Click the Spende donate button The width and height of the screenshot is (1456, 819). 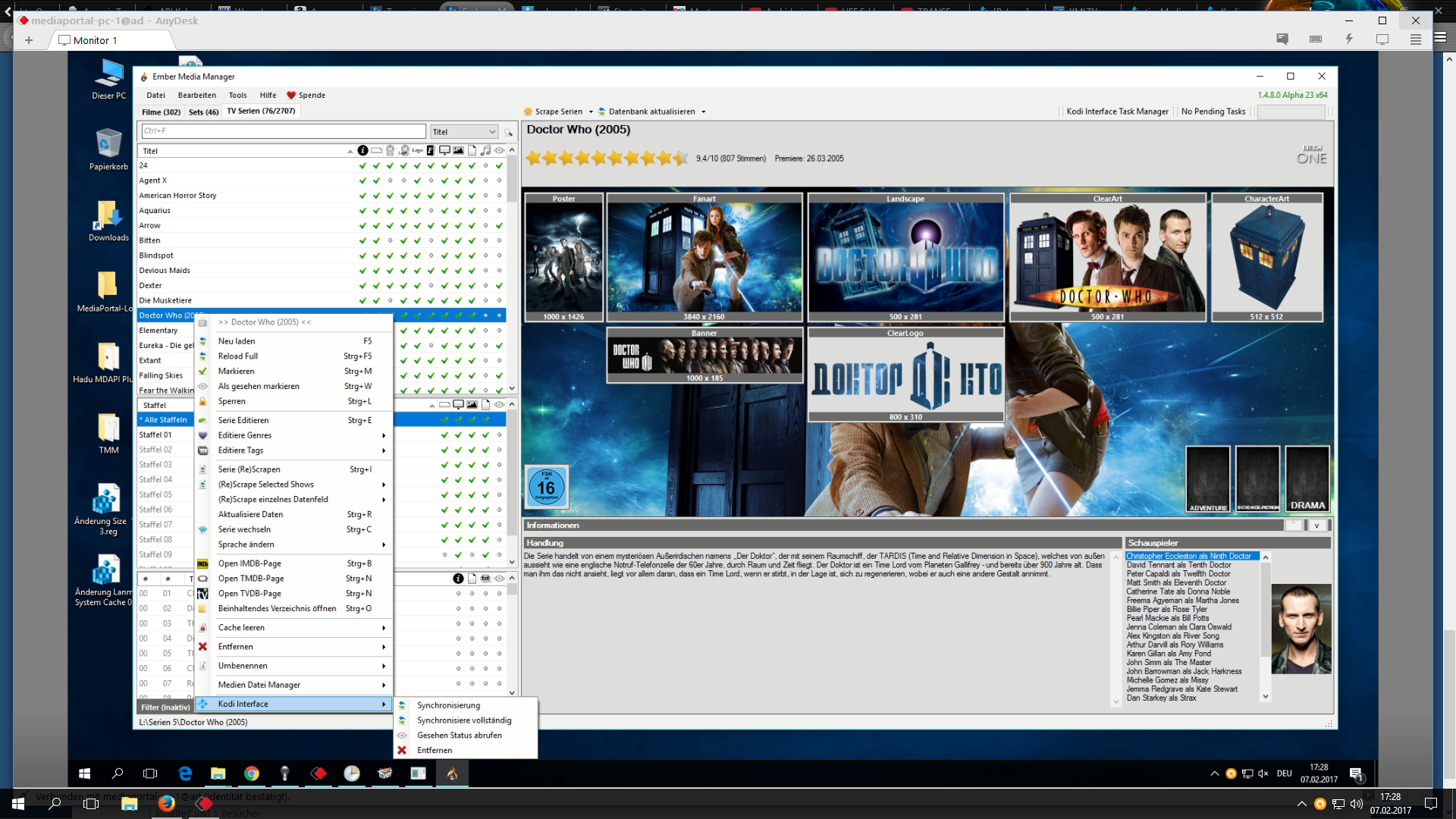click(306, 96)
